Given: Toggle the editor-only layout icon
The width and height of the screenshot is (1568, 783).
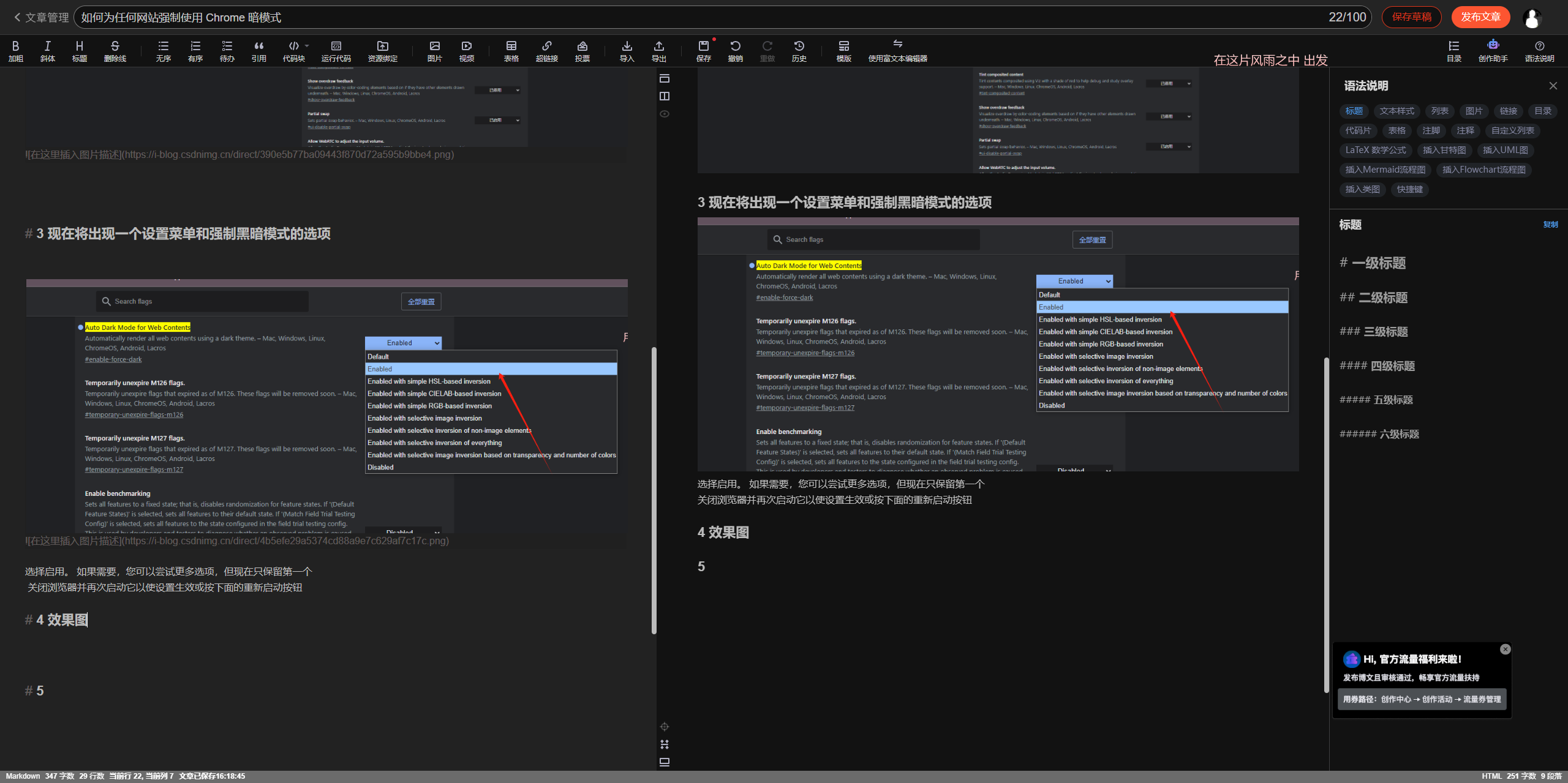Looking at the screenshot, I should [665, 78].
